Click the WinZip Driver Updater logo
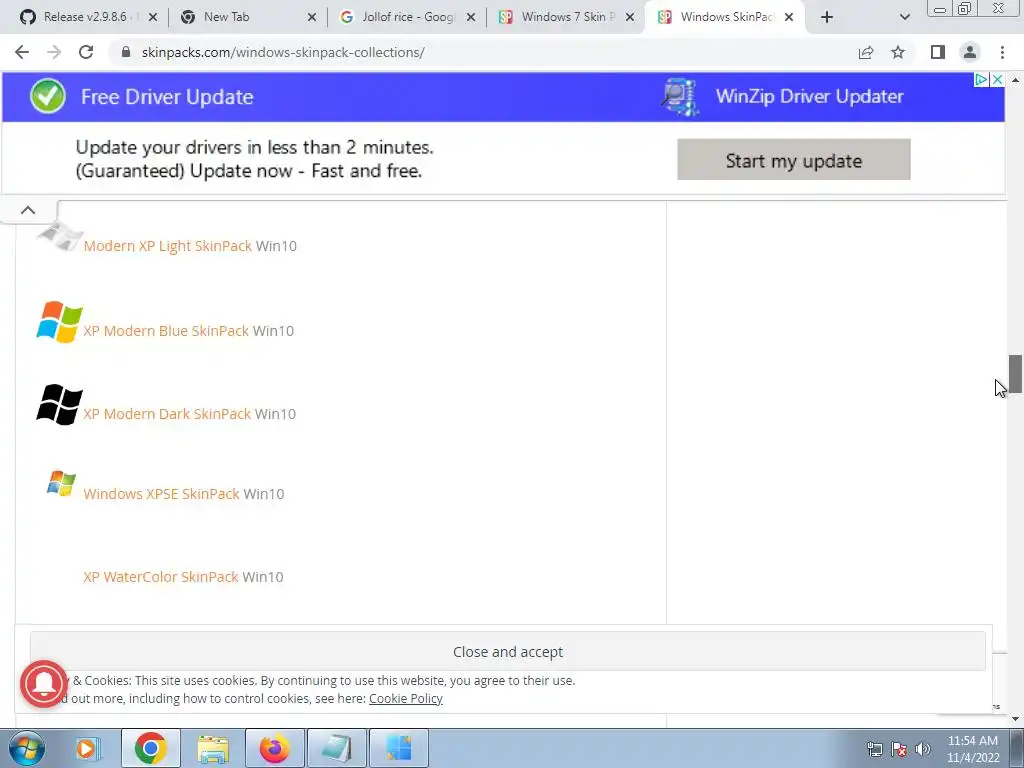 click(679, 97)
